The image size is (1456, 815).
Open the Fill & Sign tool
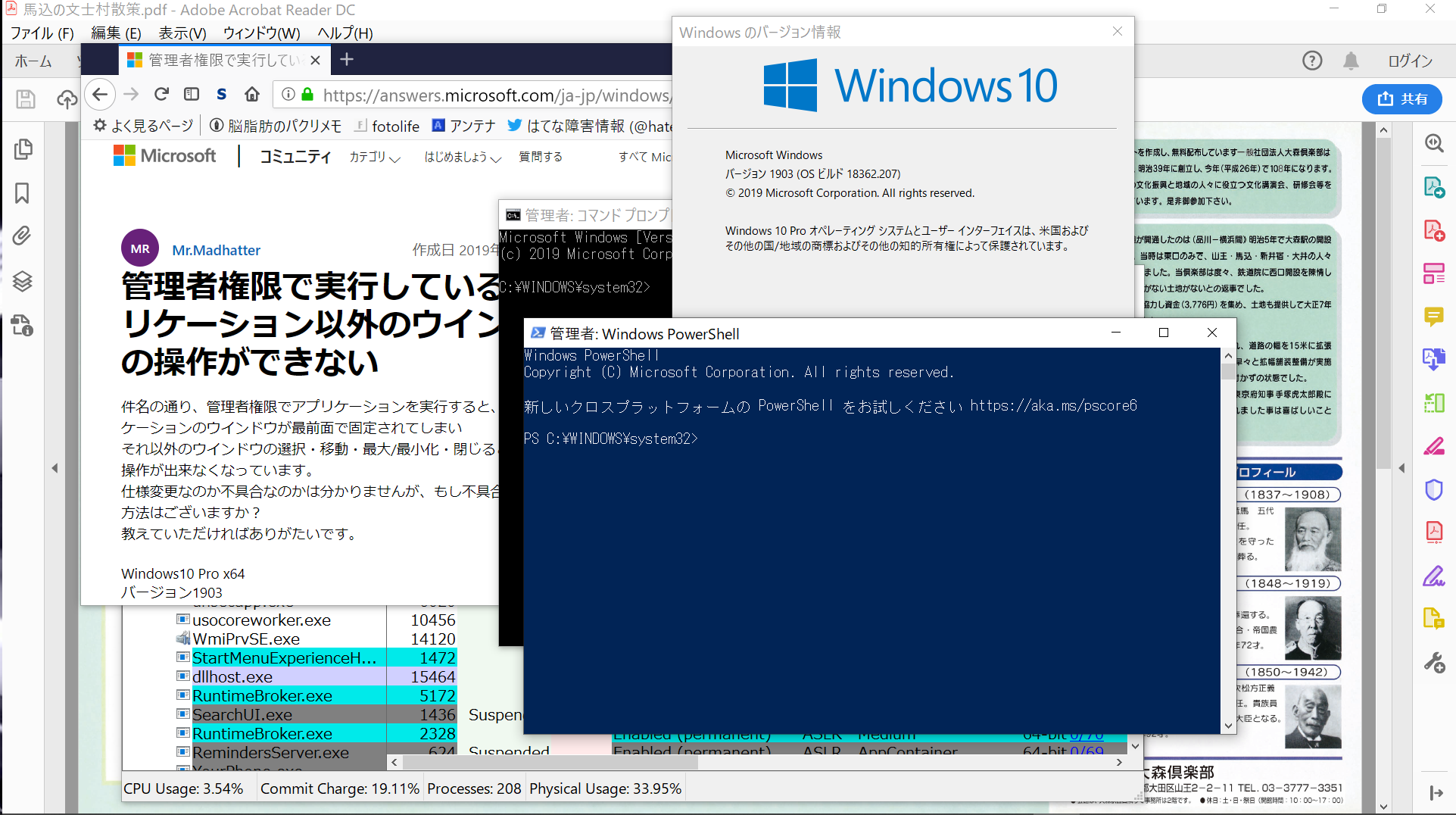pos(1434,576)
